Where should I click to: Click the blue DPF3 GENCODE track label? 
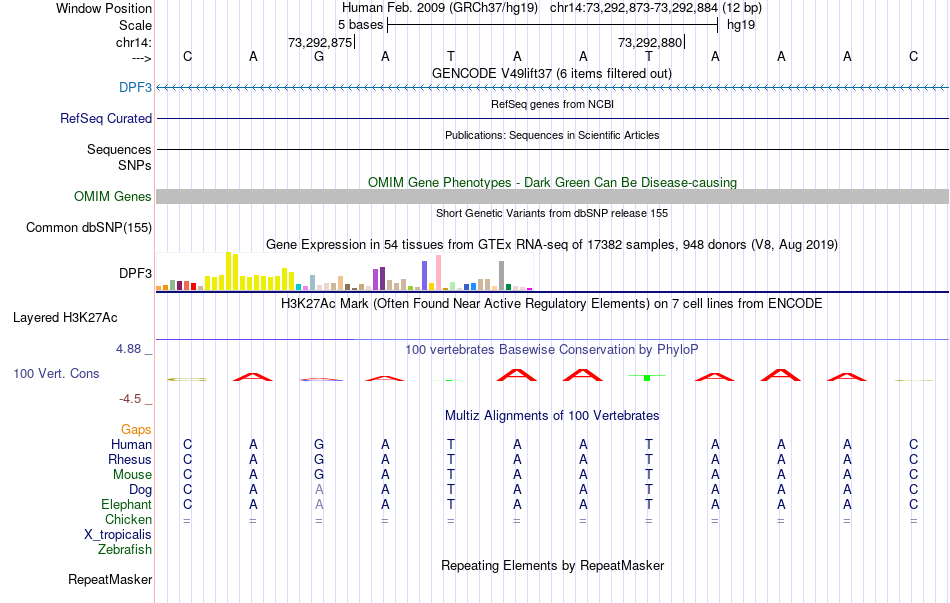(x=135, y=87)
